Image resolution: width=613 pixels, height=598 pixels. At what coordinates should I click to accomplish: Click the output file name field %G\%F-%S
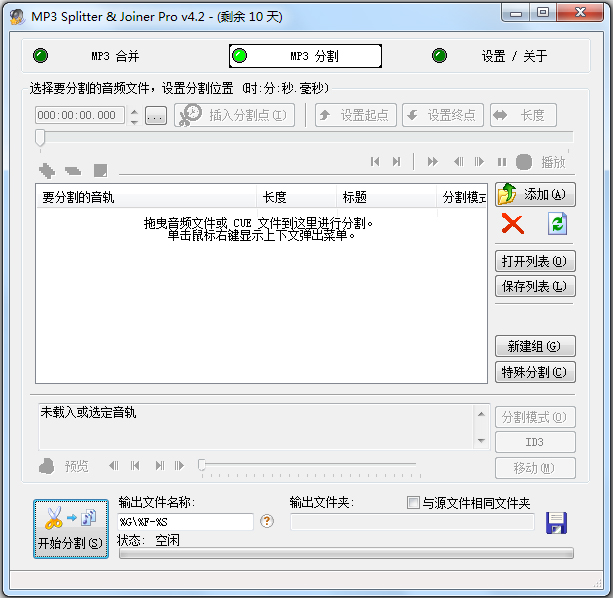tap(185, 522)
